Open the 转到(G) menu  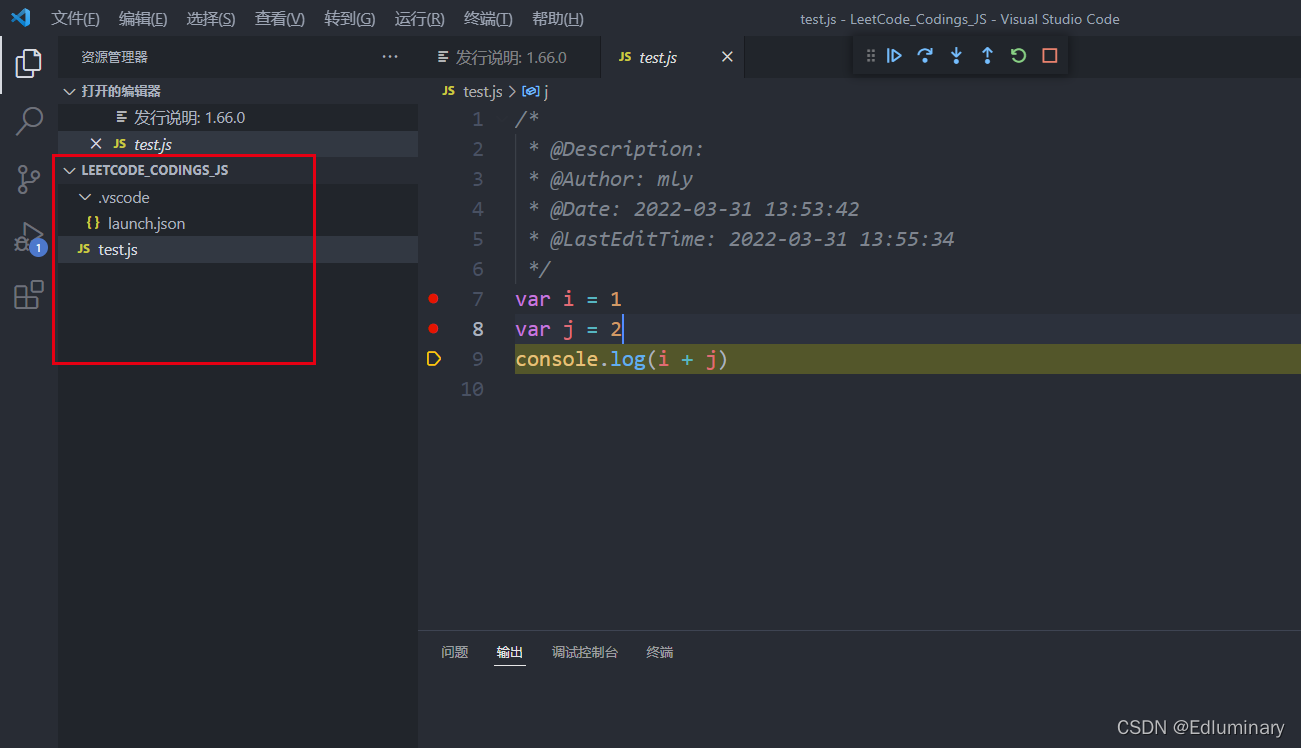[x=350, y=19]
